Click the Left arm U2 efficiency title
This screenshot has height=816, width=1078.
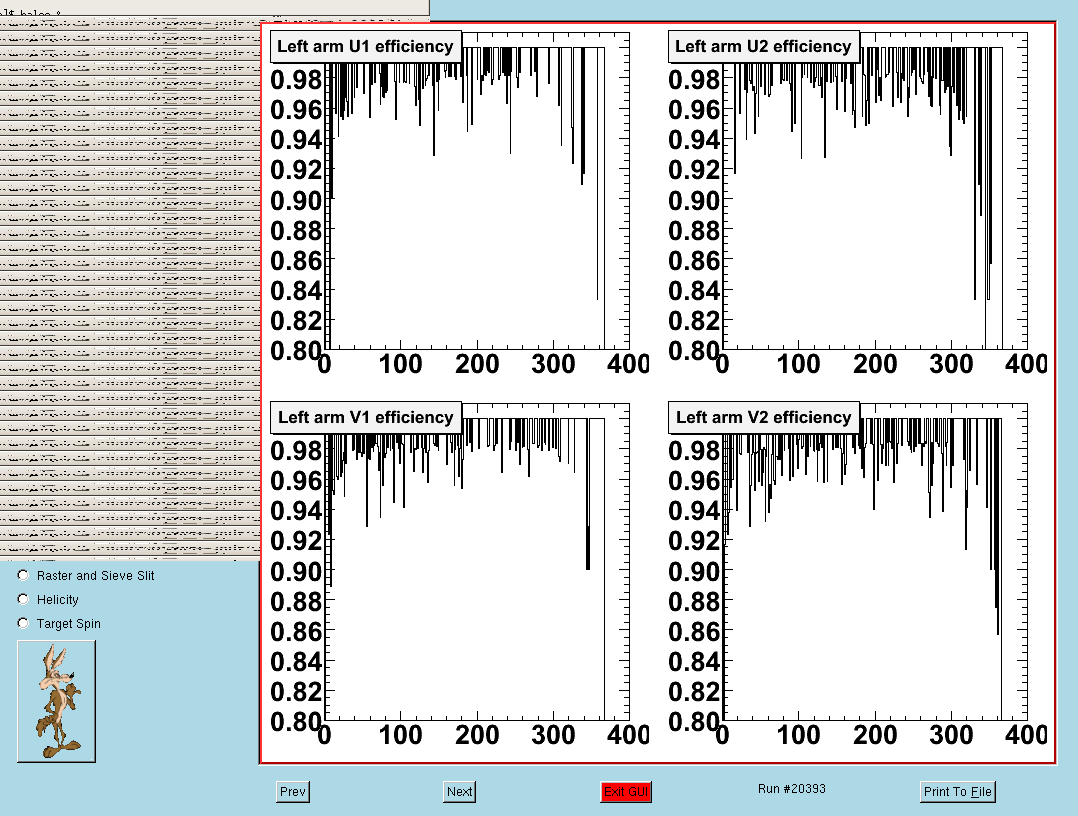coord(763,46)
